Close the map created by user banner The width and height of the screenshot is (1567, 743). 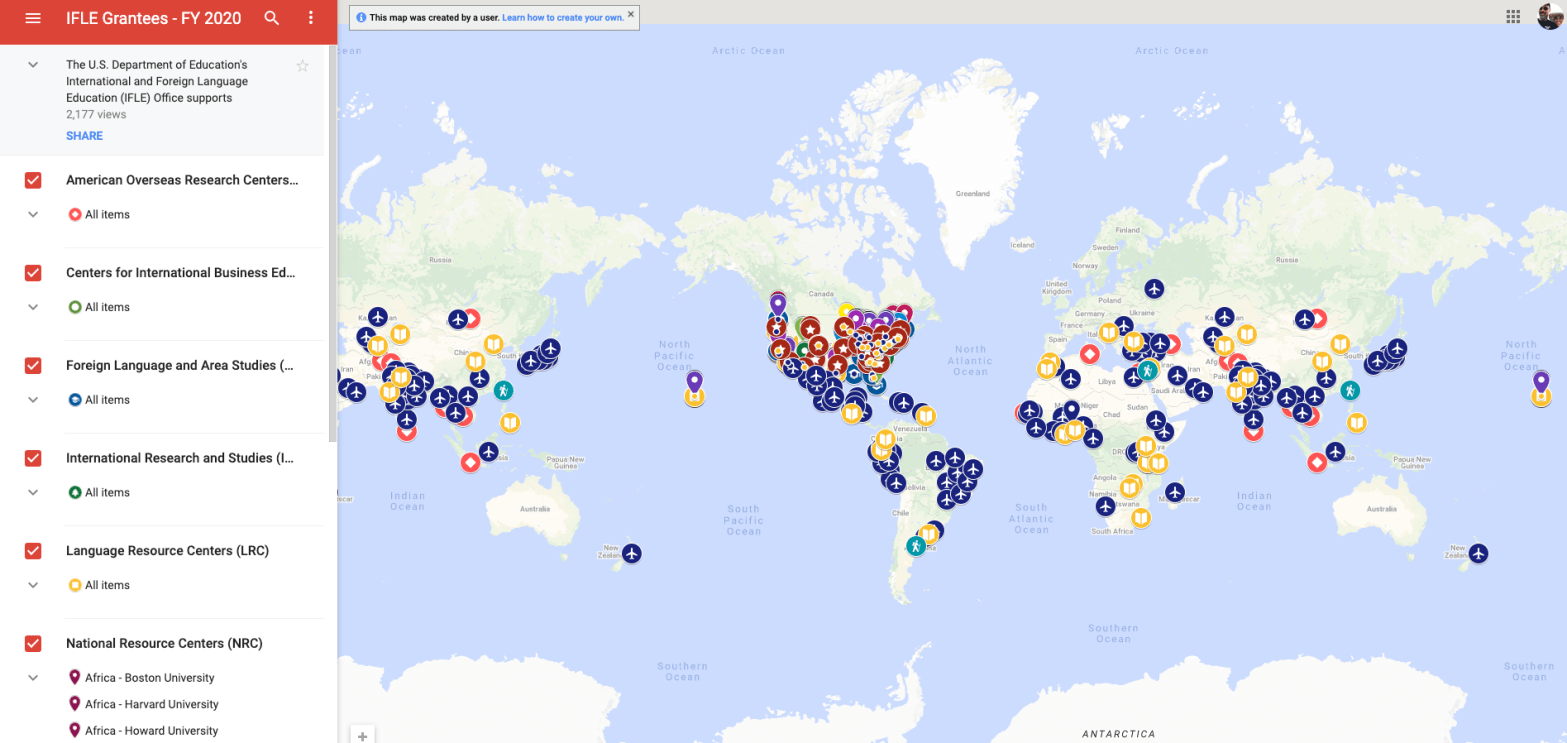pos(631,15)
